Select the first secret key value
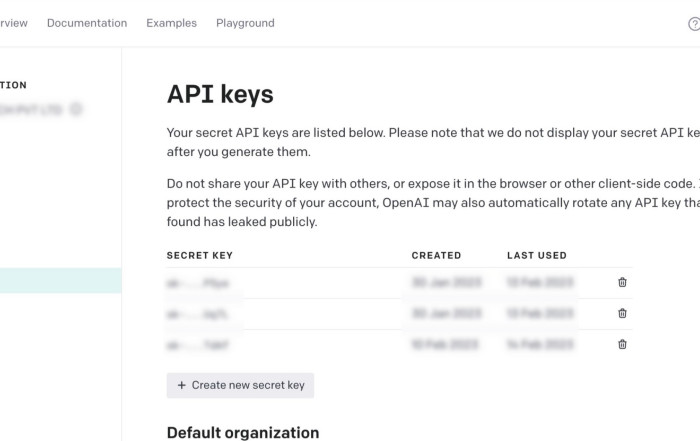Screen dimensions: 700x441 200,283
